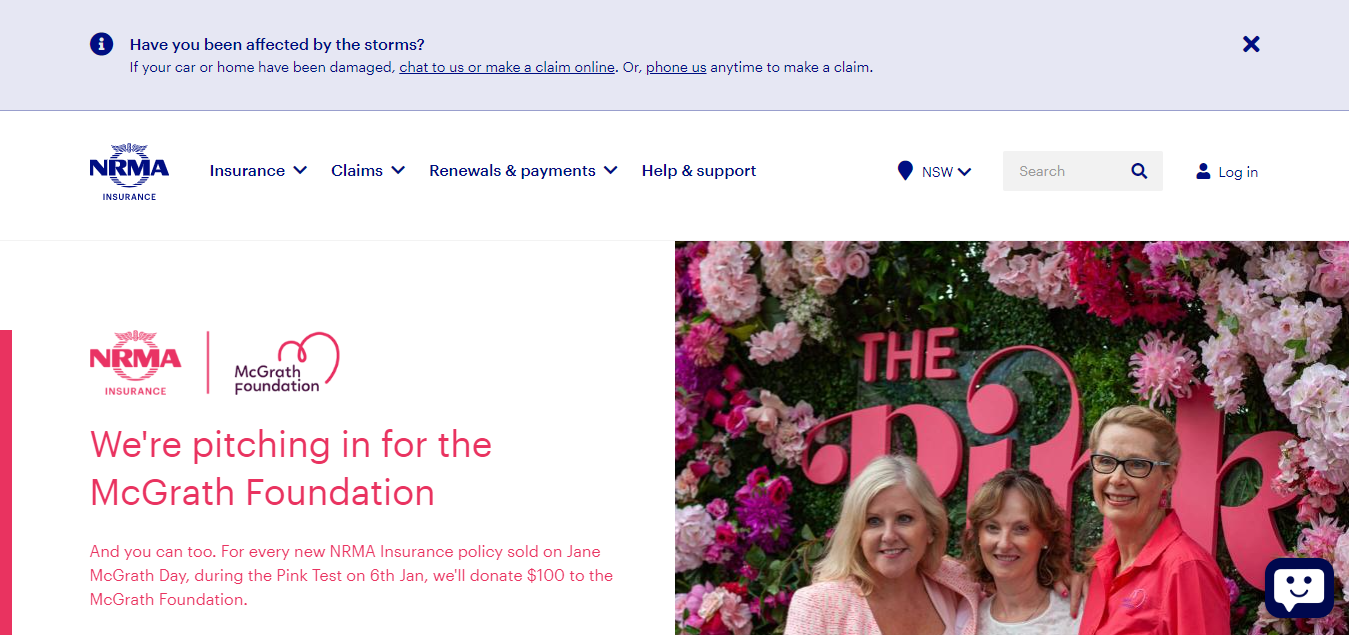Click the location pin icon

click(x=905, y=171)
